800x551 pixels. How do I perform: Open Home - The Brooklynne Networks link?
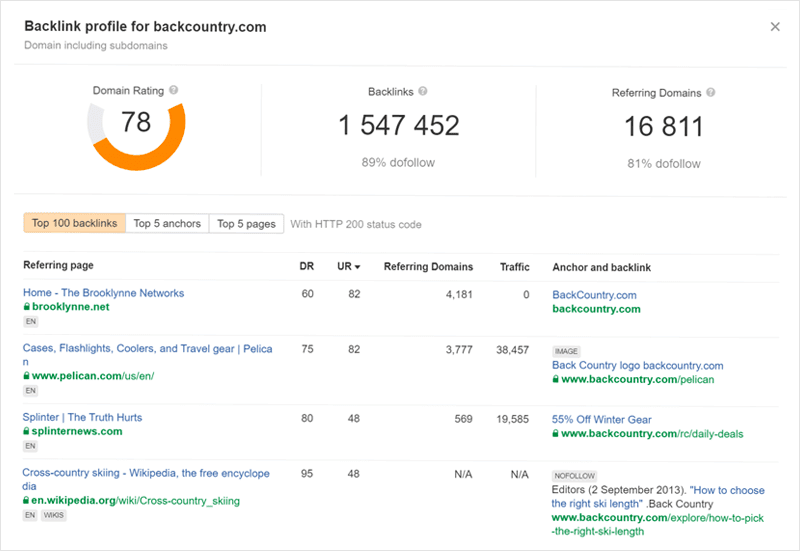tap(103, 293)
